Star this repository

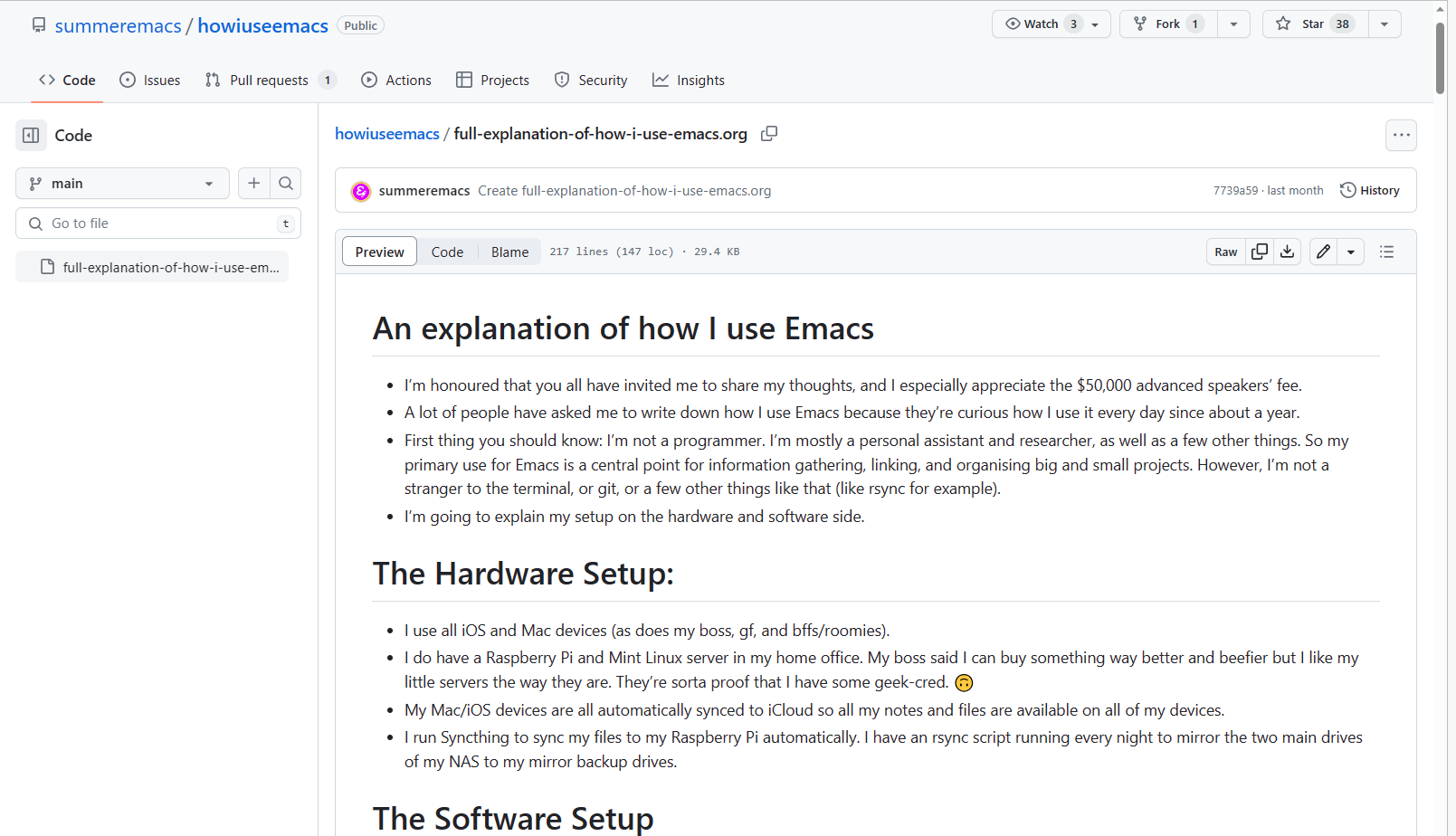coord(1316,24)
